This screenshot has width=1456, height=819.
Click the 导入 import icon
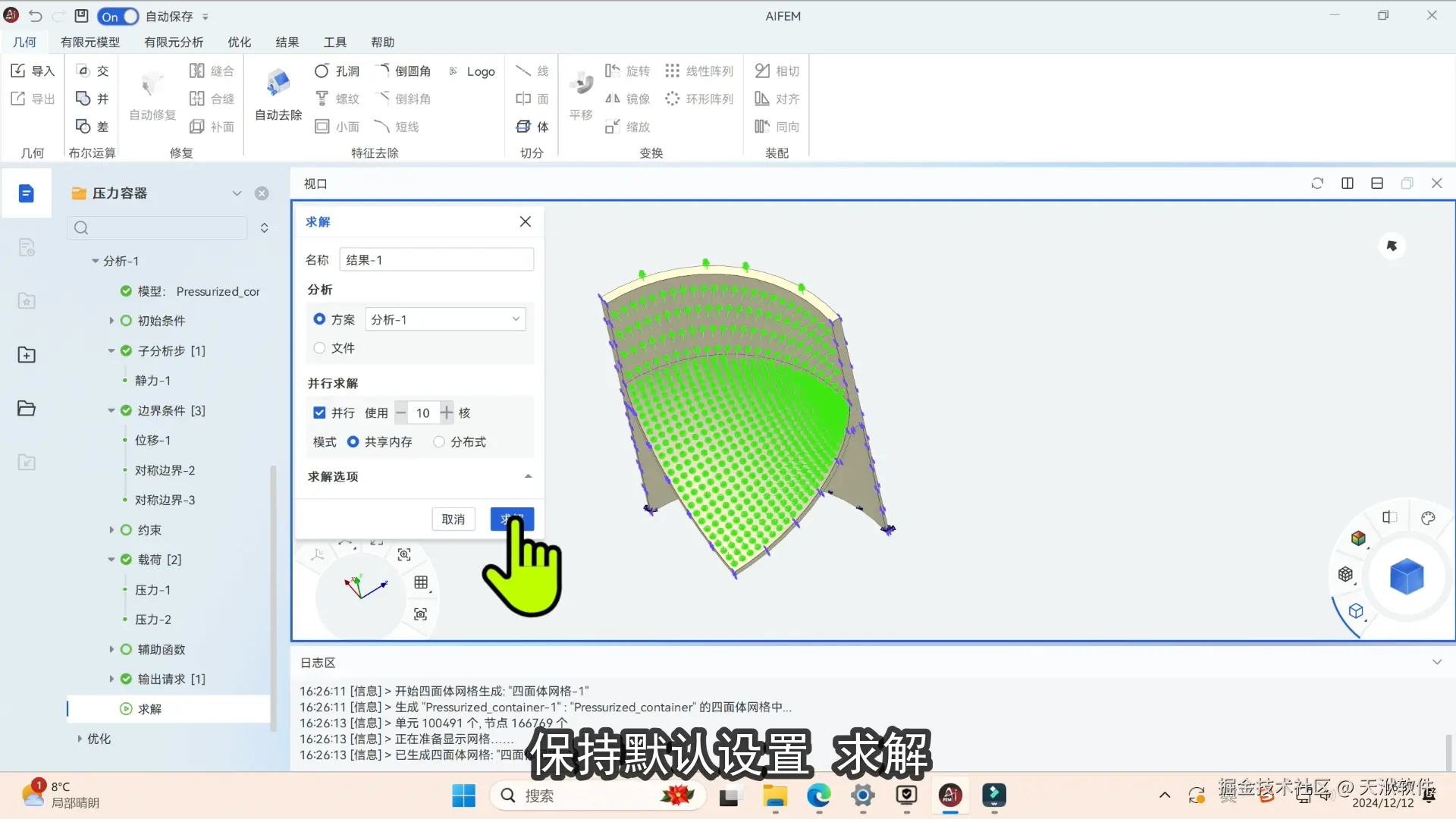tap(18, 71)
